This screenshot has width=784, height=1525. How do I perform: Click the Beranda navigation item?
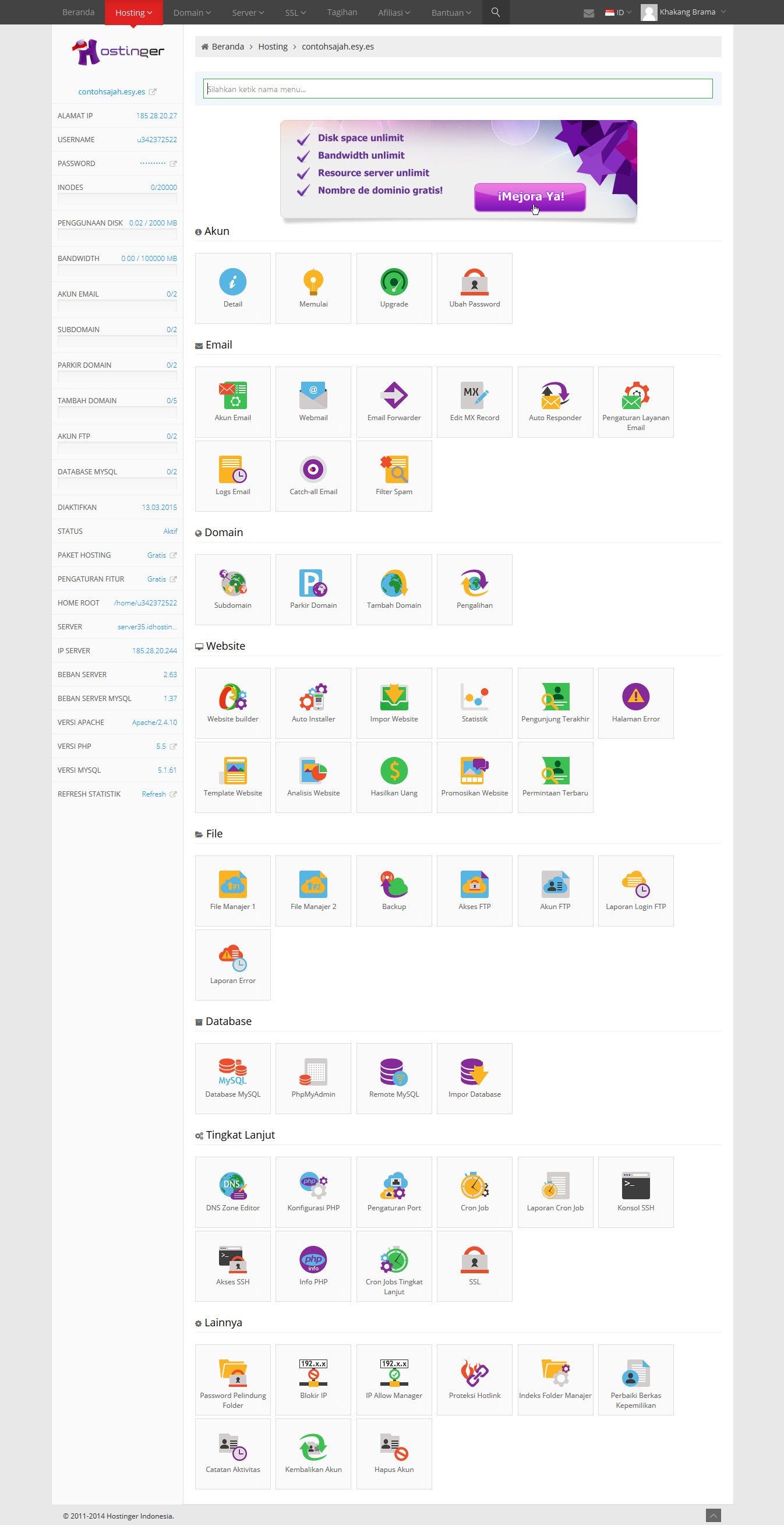pyautogui.click(x=78, y=12)
